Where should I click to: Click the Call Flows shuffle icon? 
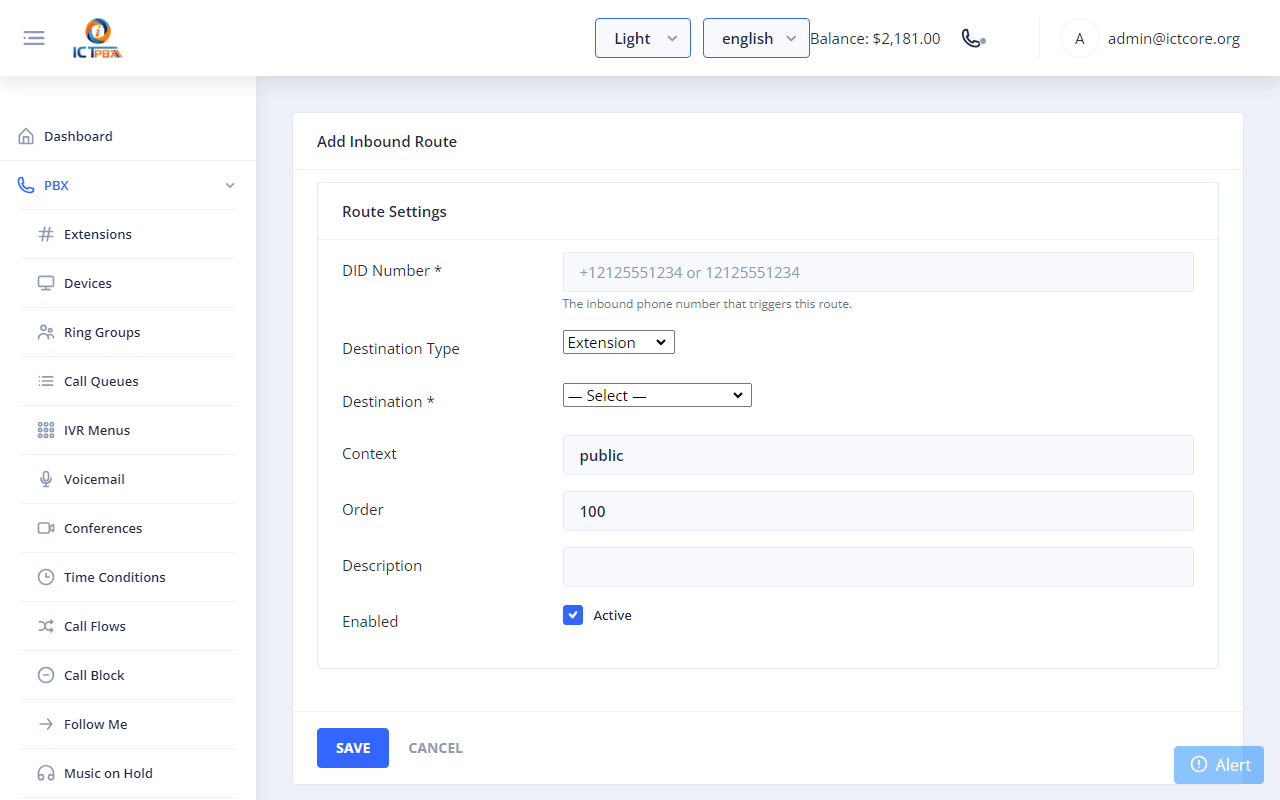coord(46,626)
